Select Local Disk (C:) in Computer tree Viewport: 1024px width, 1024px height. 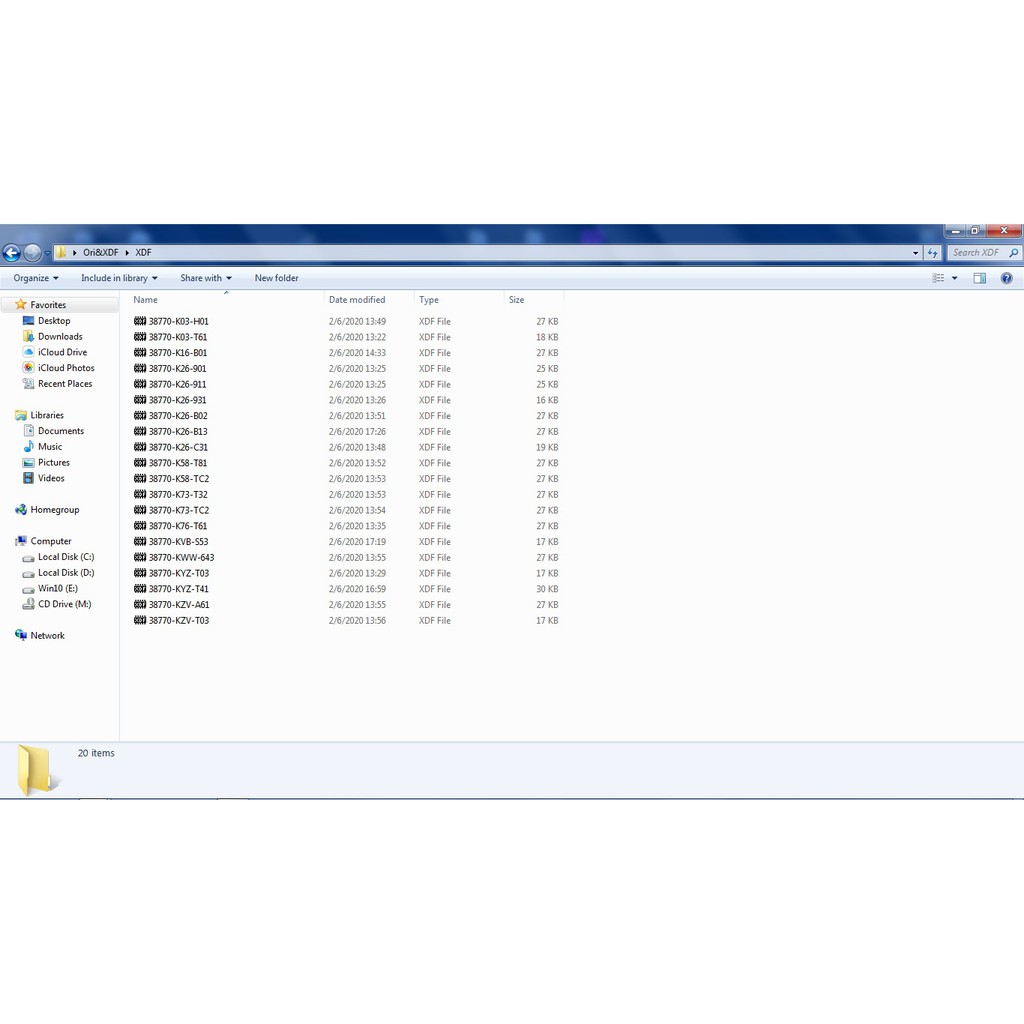[x=66, y=557]
